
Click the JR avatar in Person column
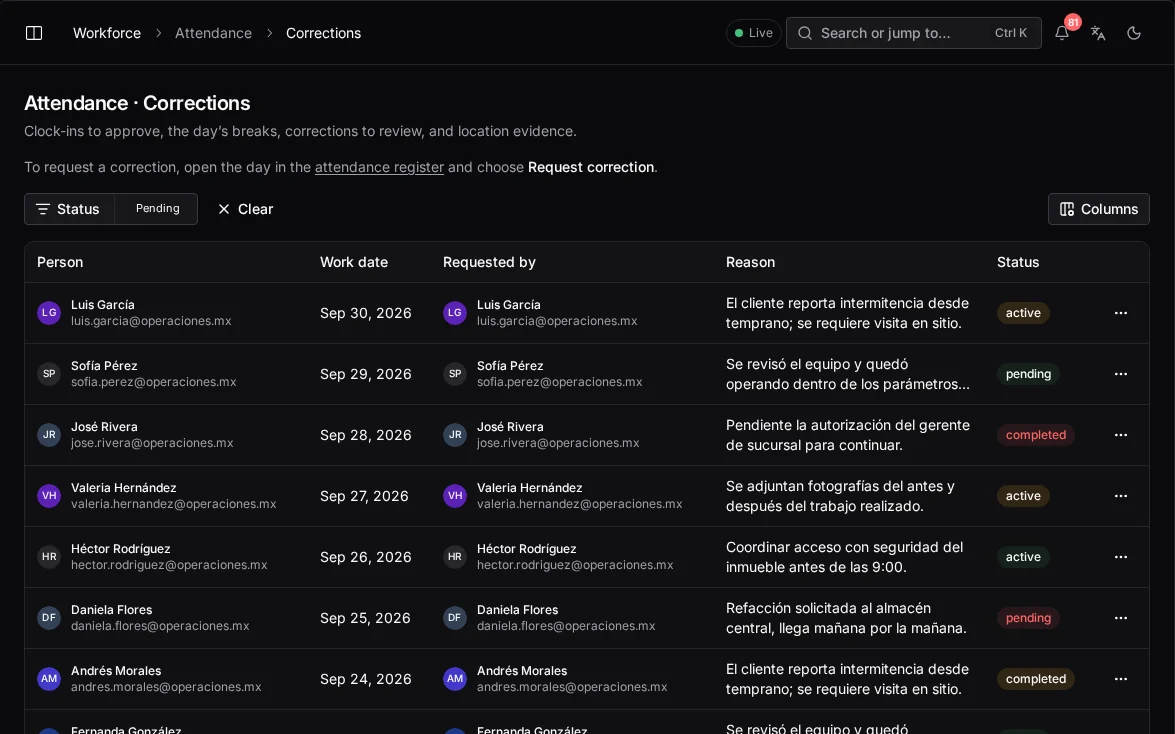(49, 435)
